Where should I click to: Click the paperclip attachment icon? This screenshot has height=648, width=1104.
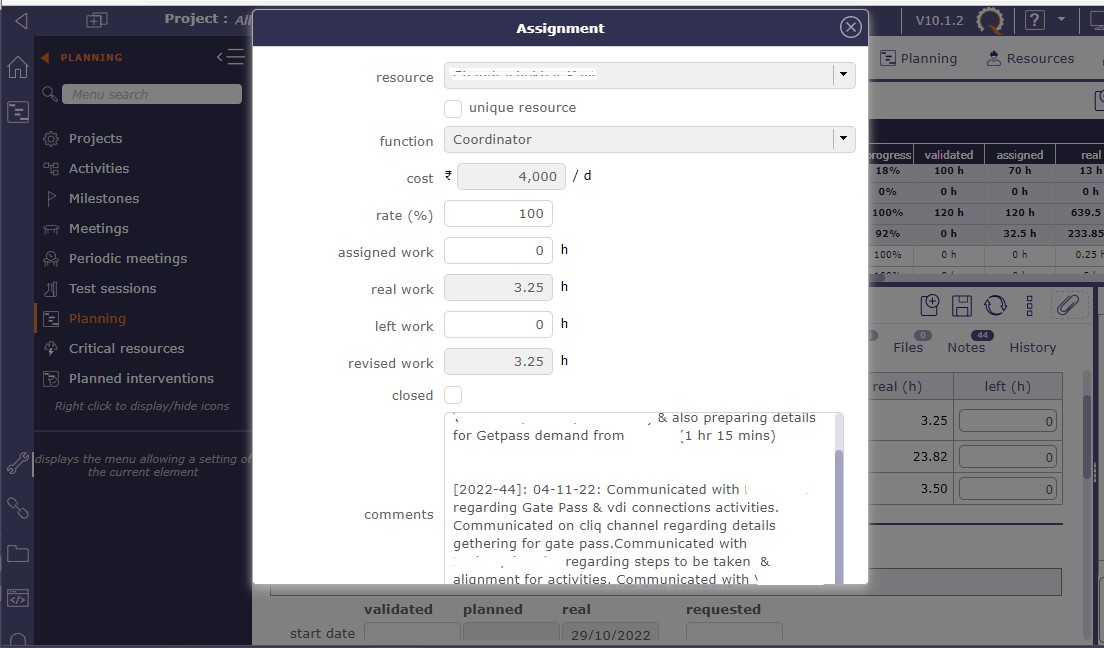click(x=1067, y=305)
